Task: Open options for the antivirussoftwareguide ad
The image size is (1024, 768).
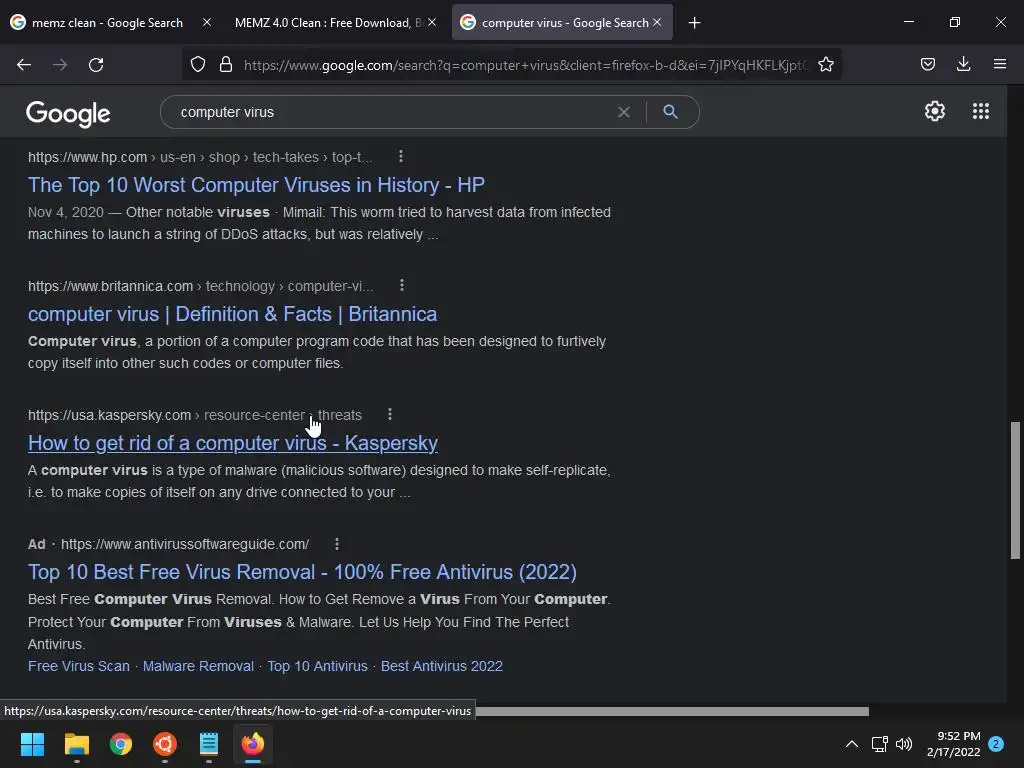Action: point(337,543)
